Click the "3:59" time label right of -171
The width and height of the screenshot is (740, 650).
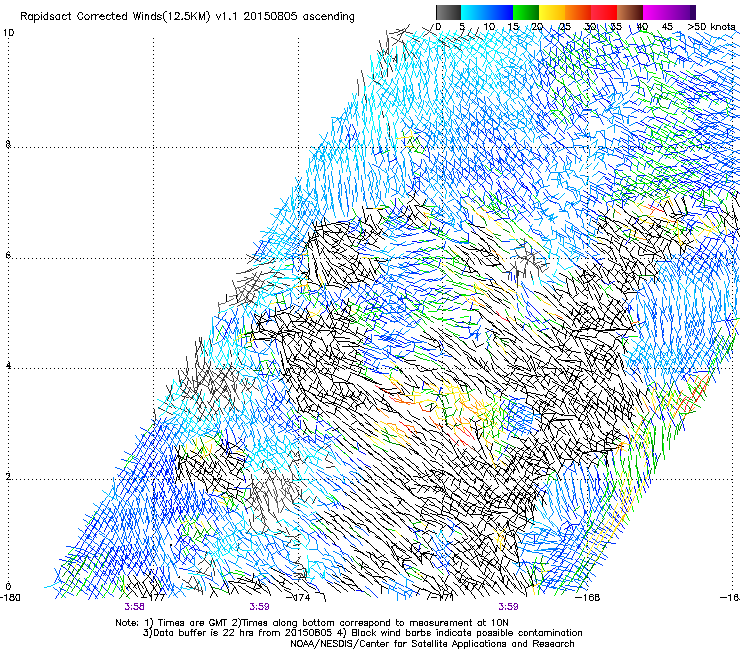click(508, 607)
